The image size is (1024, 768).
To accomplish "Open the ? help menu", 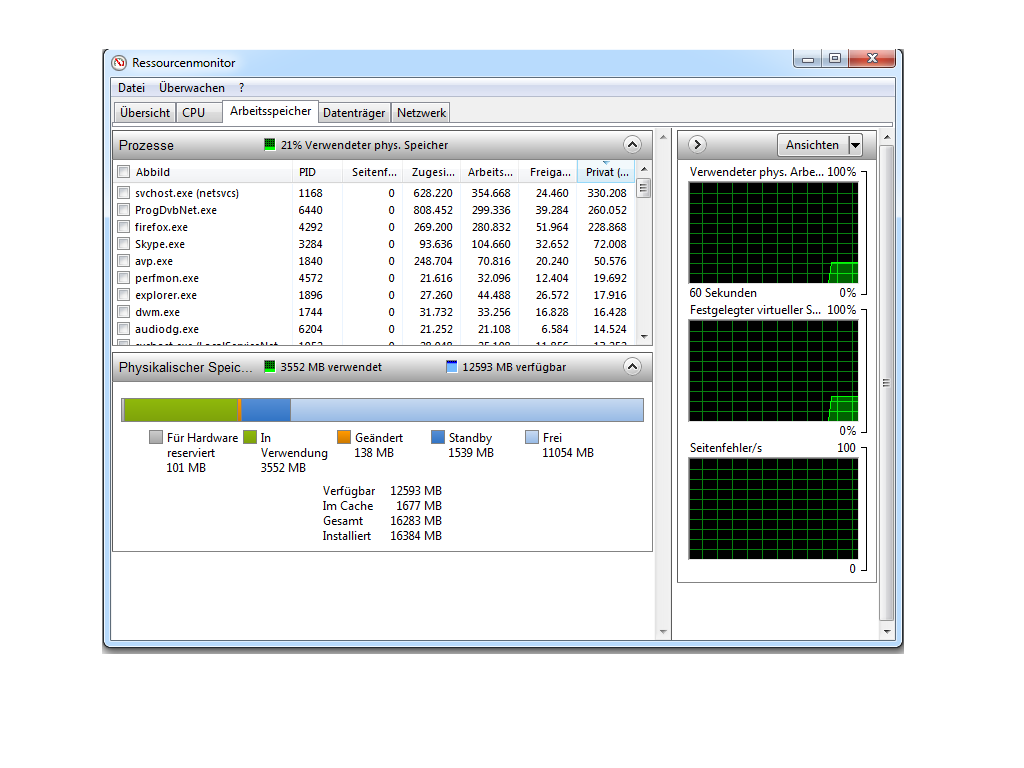I will (x=242, y=88).
